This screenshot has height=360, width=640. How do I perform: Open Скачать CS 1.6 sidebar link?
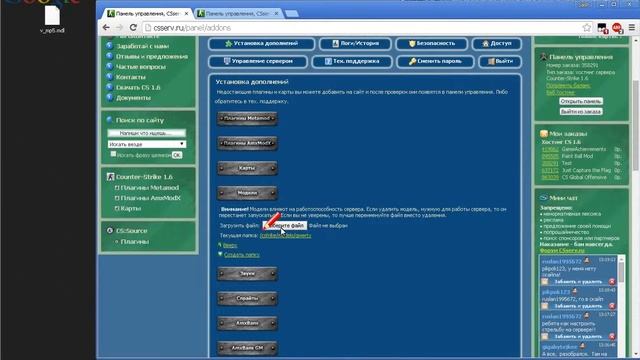138,88
